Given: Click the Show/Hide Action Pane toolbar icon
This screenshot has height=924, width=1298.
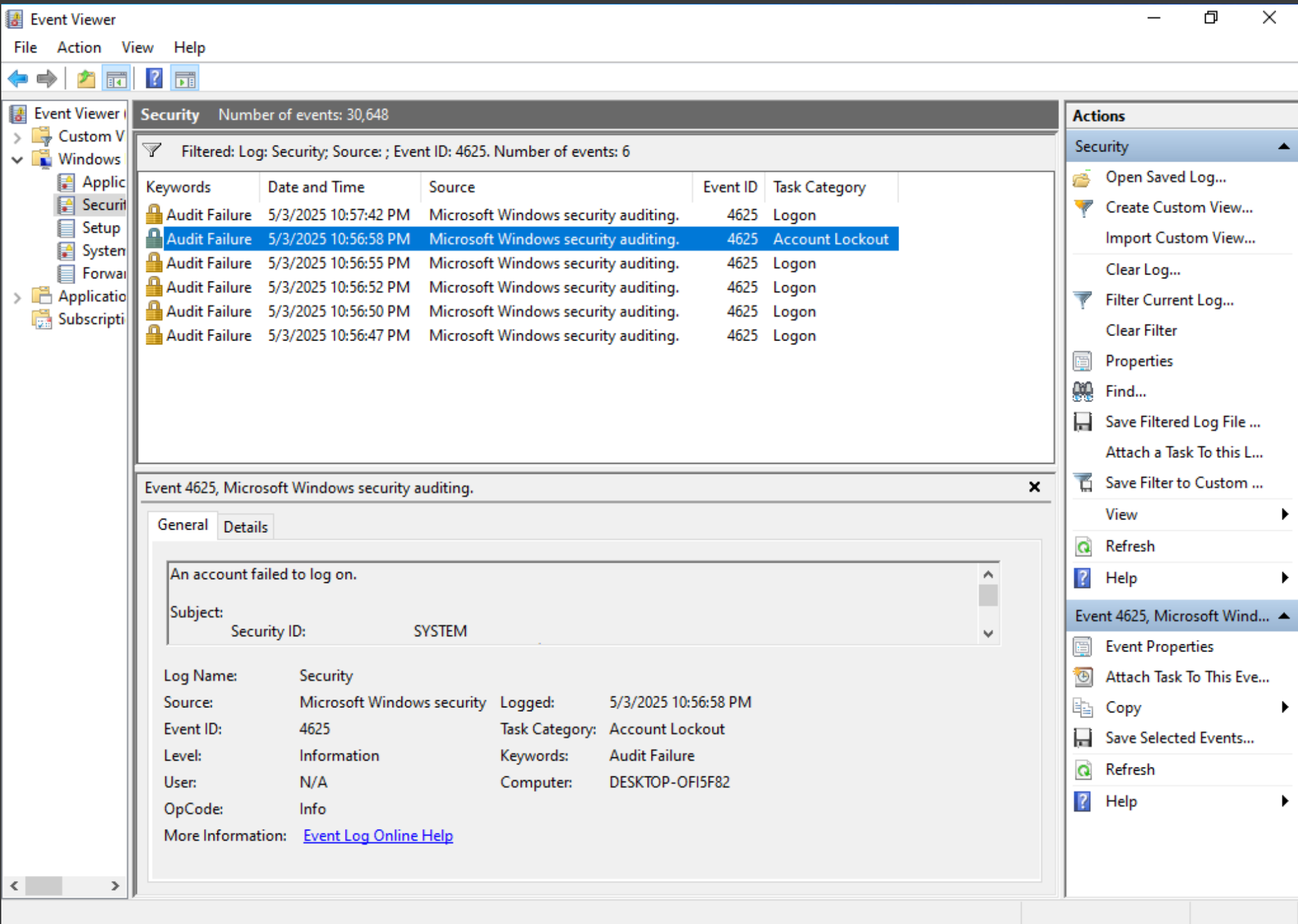Looking at the screenshot, I should point(185,79).
